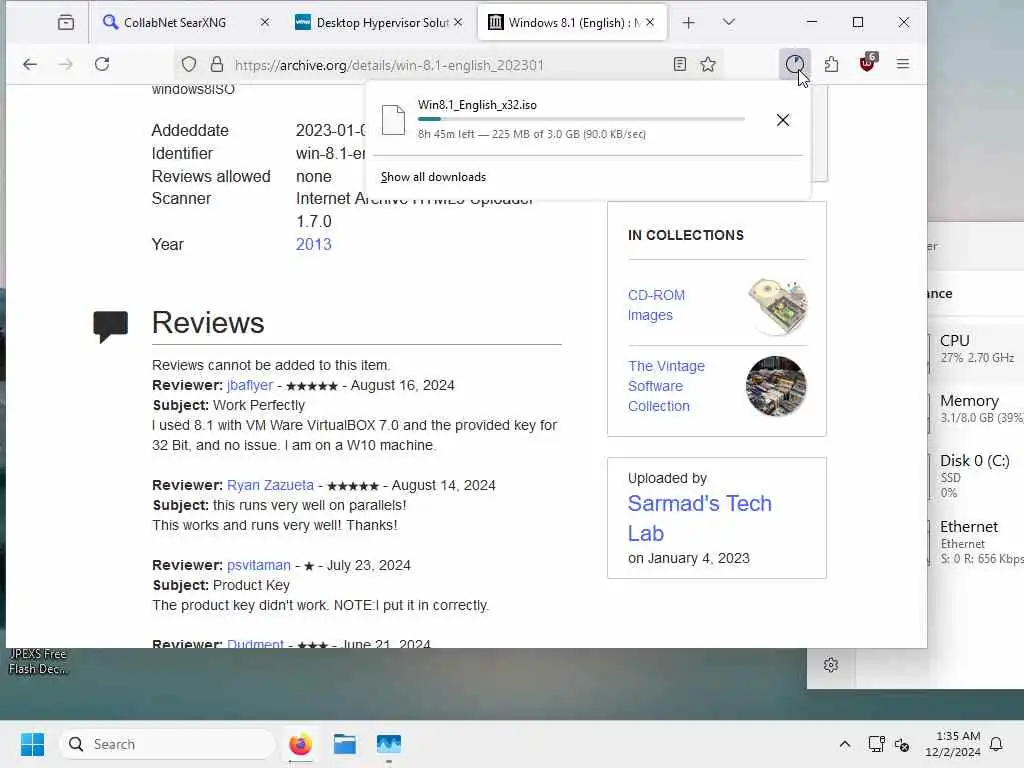Open the CD-ROM Images collection link

[656, 305]
